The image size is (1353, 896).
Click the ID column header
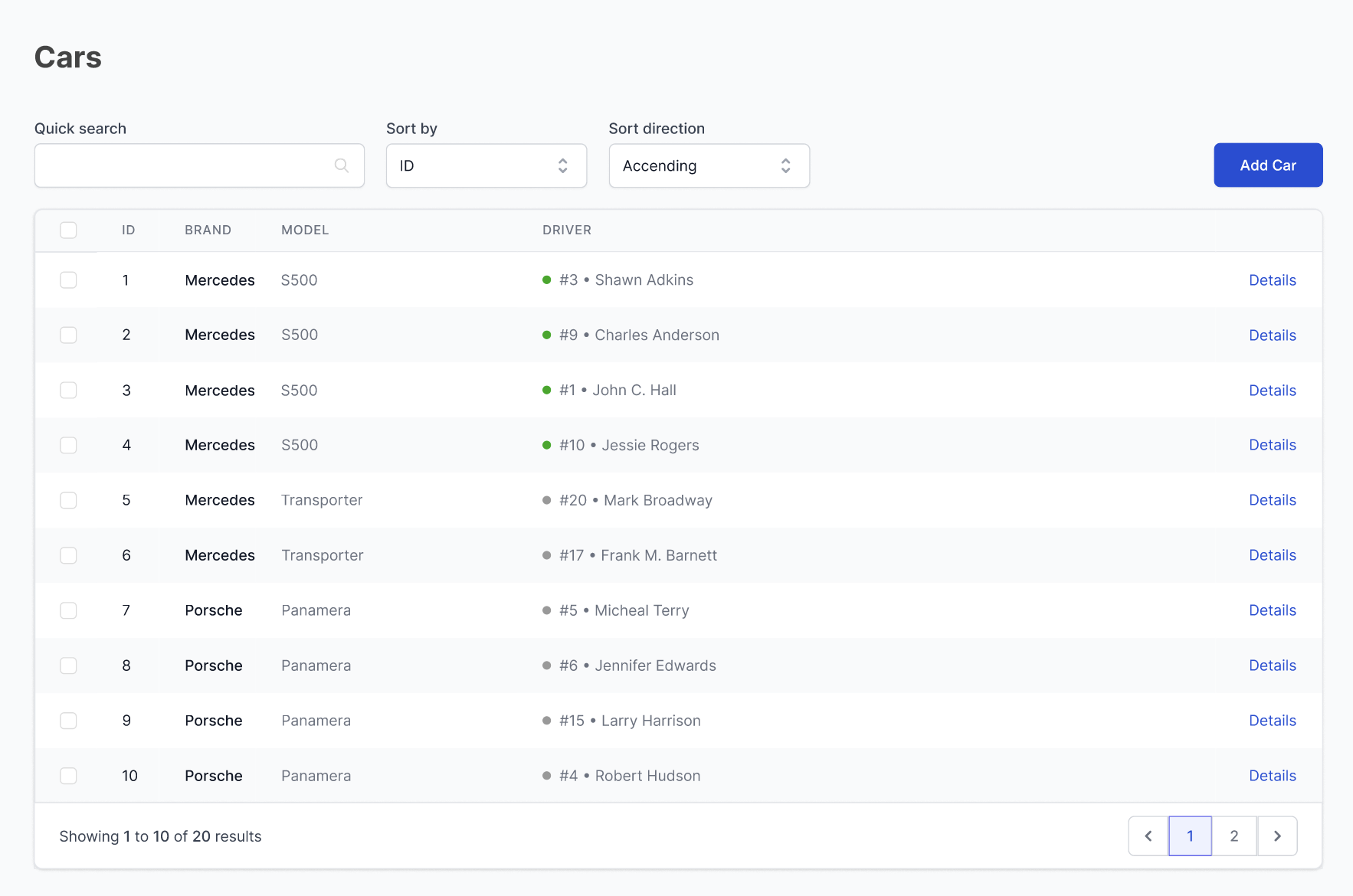129,230
